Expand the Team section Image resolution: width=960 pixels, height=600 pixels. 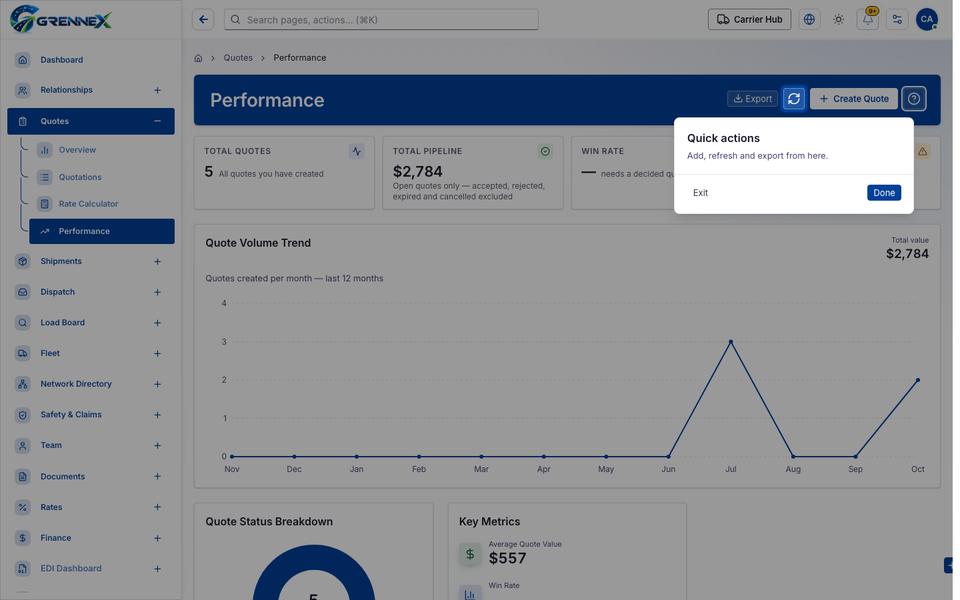point(157,446)
